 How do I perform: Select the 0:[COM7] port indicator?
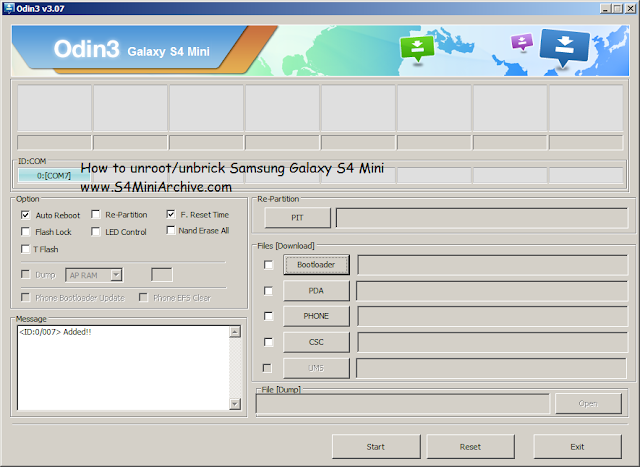53,176
